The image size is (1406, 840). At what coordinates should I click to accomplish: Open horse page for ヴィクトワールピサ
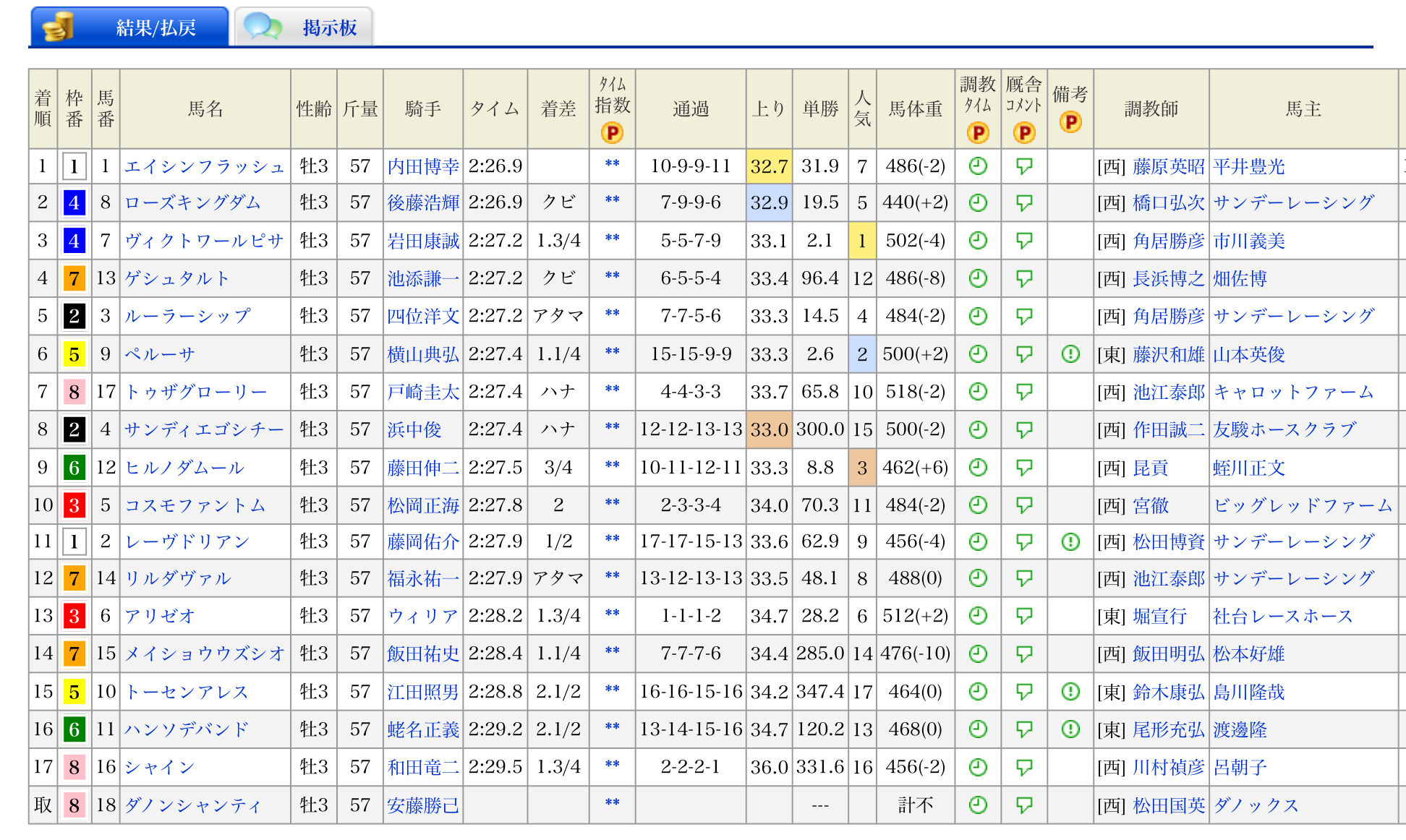tap(204, 241)
